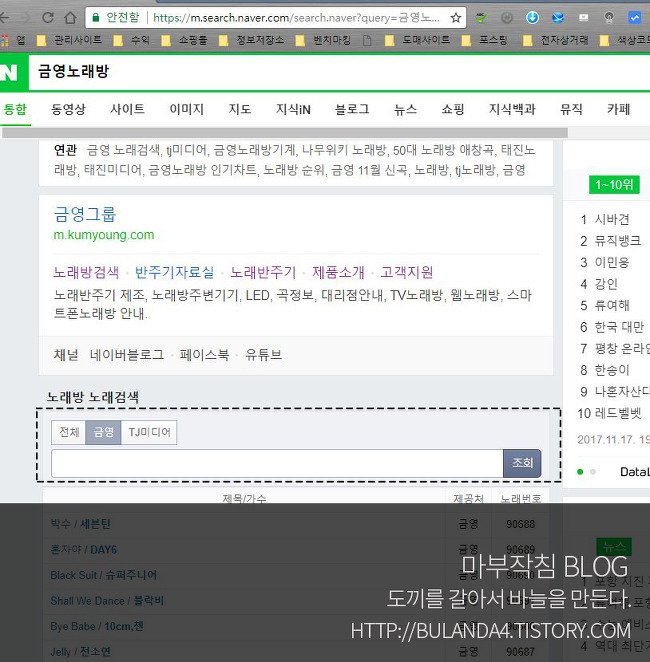The image size is (650, 662).
Task: Open the 페이스북 channel link
Action: pos(204,355)
